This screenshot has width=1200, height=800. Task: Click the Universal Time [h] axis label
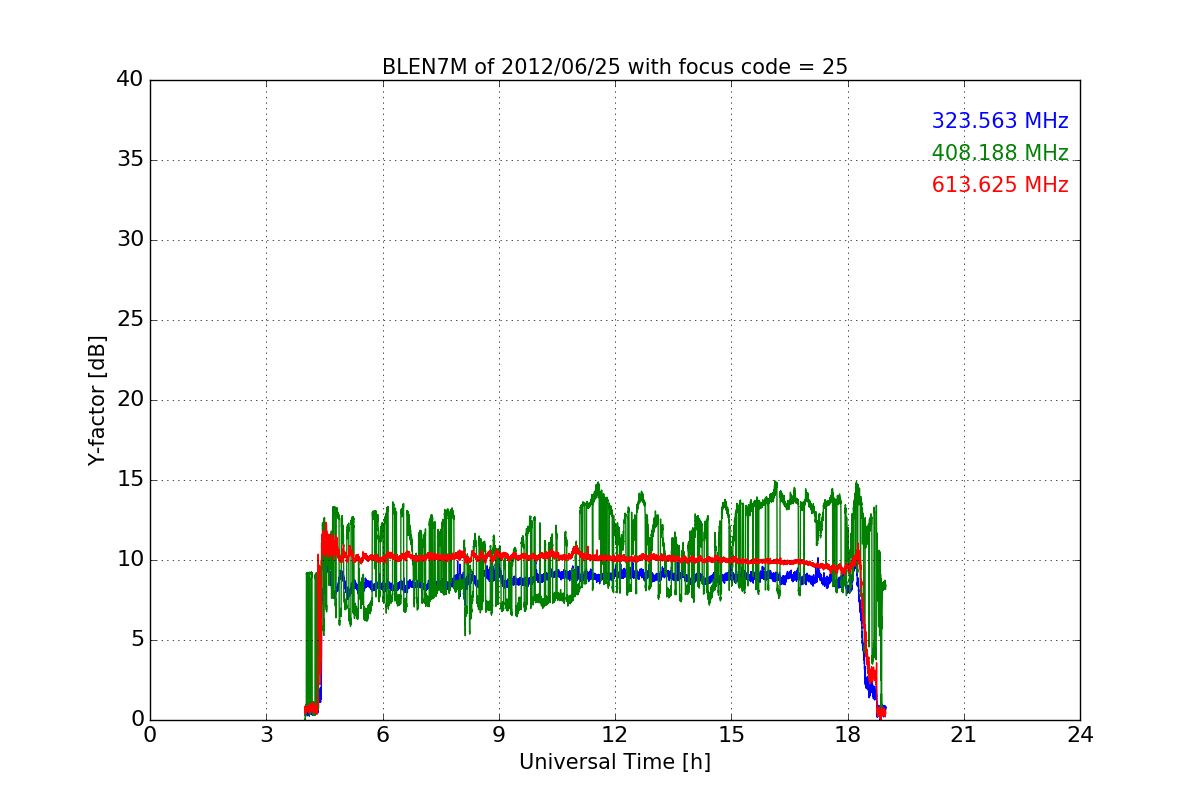pos(615,762)
